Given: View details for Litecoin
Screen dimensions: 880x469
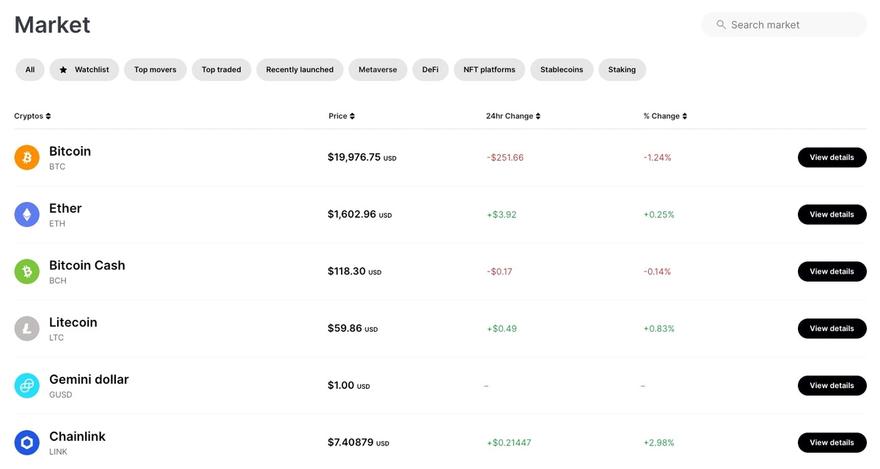Looking at the screenshot, I should 832,329.
